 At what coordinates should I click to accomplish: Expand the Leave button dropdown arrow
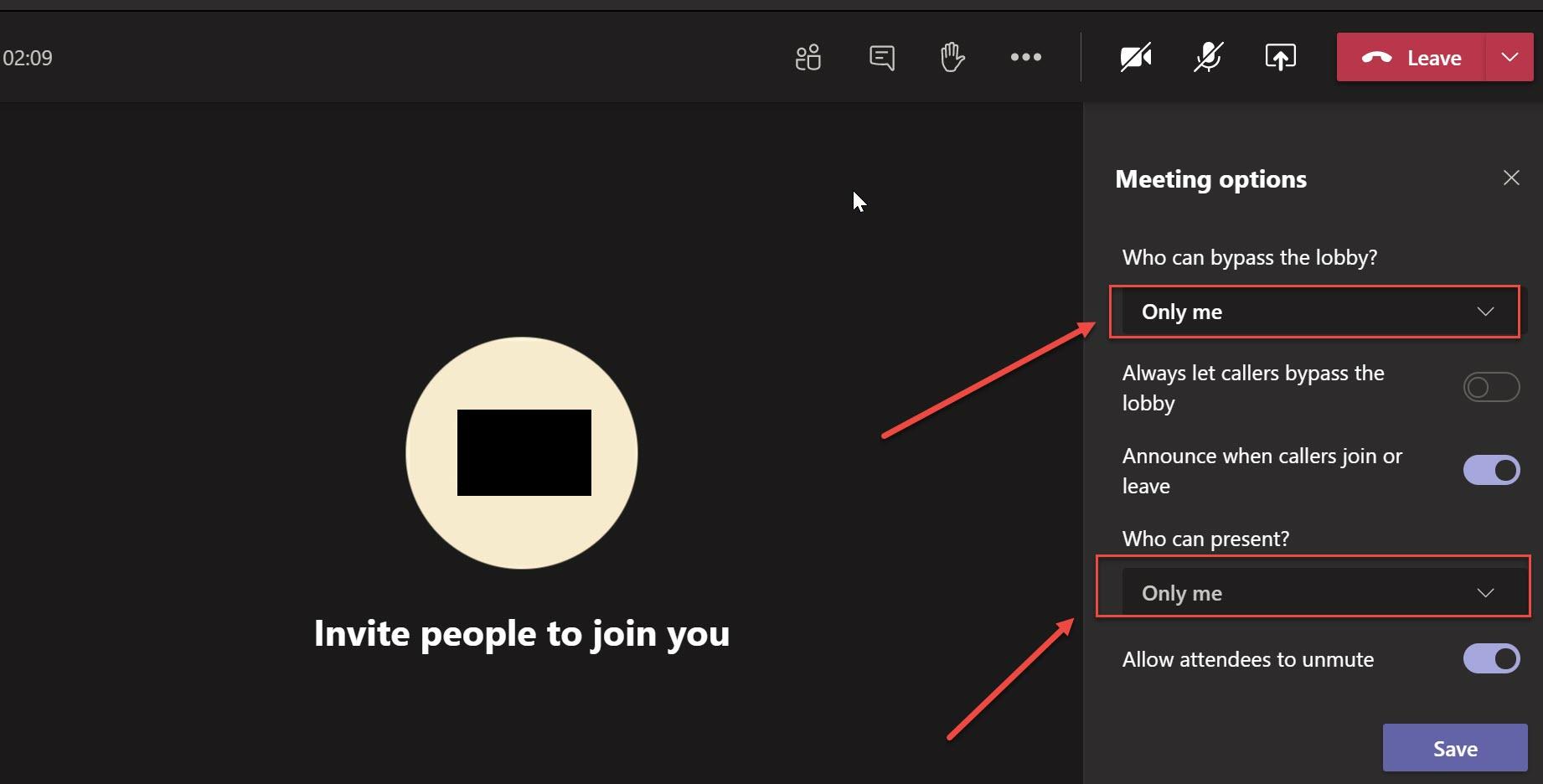tap(1509, 57)
